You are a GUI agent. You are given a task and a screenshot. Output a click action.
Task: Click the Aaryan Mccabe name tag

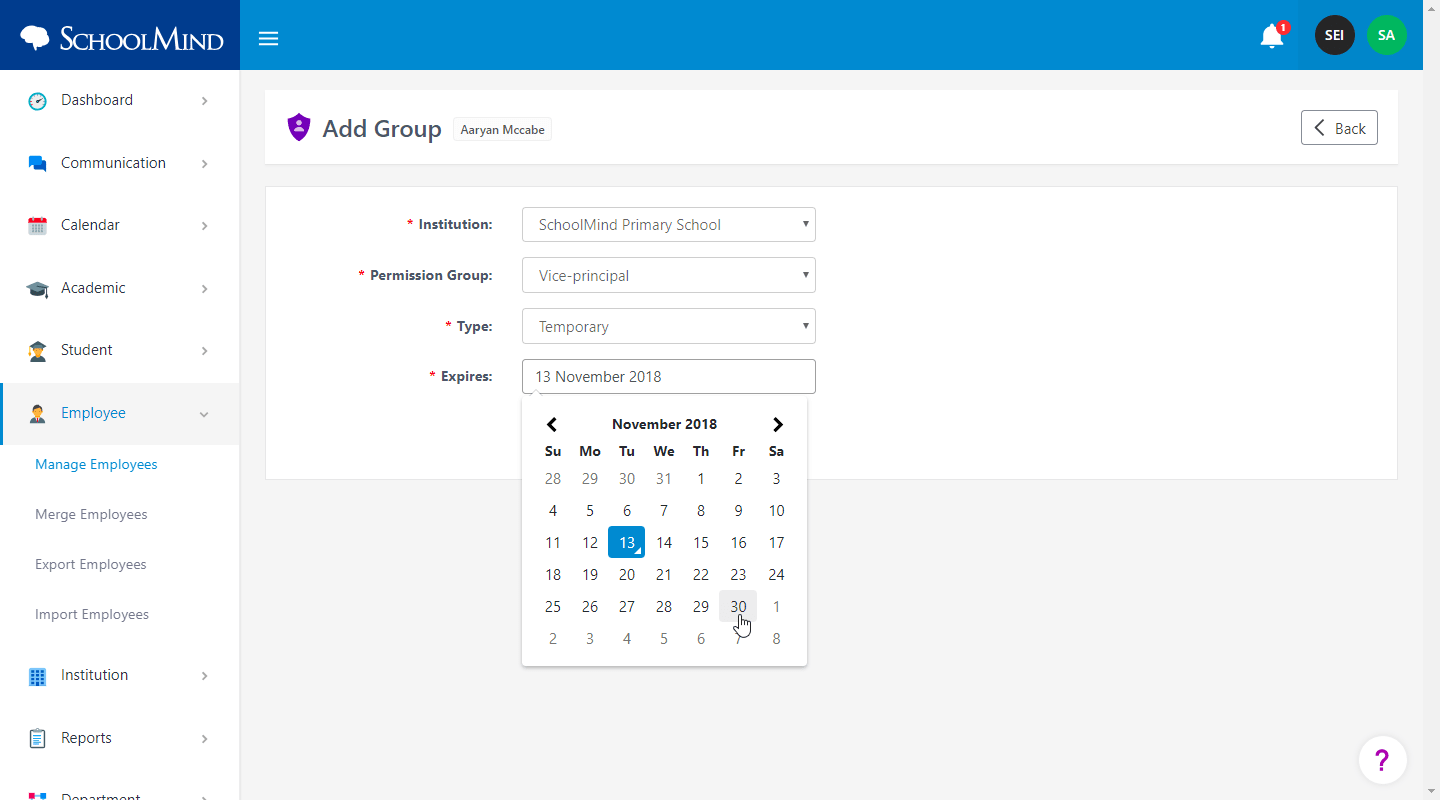pos(502,130)
